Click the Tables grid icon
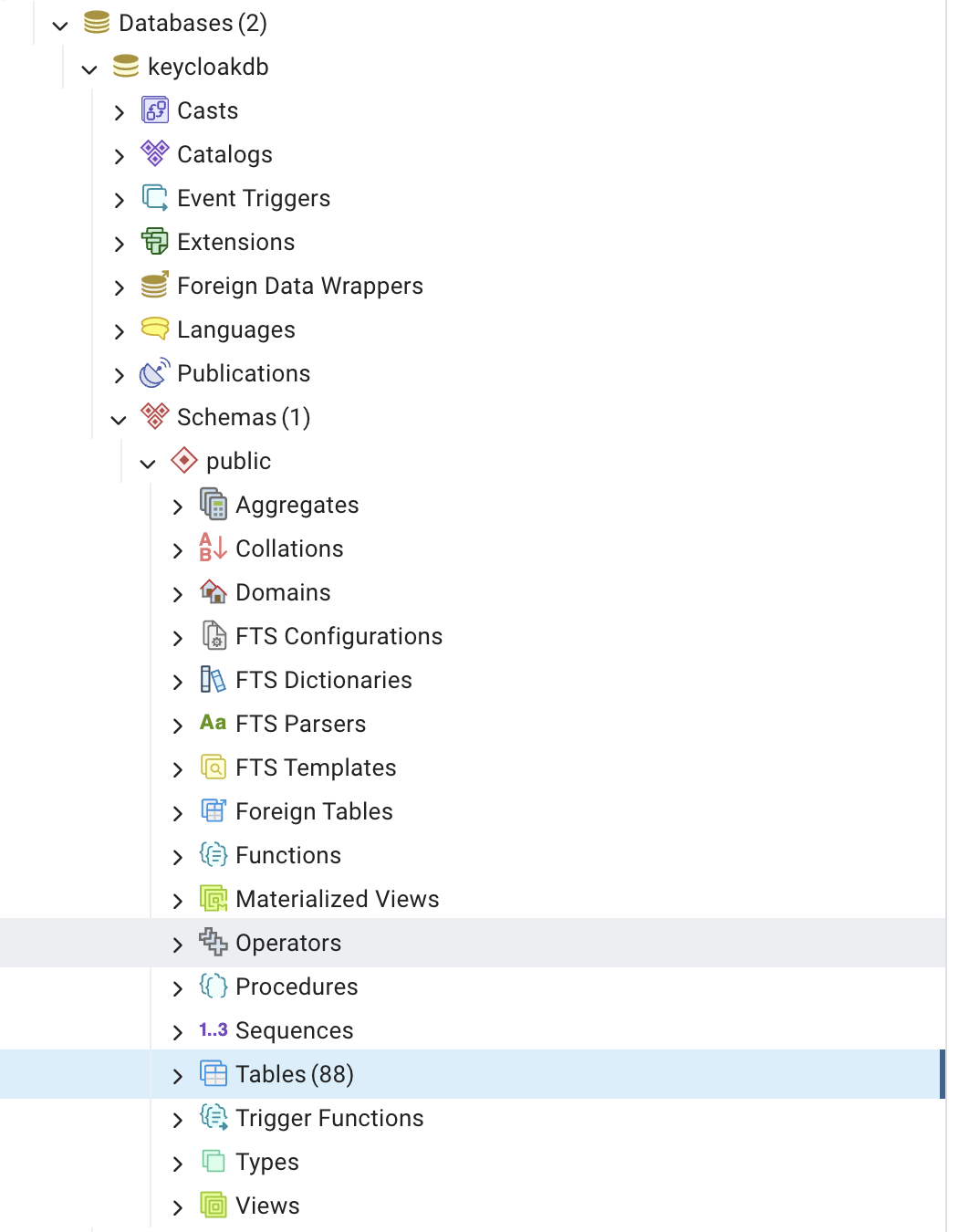Viewport: 969px width, 1232px height. coord(213,1074)
